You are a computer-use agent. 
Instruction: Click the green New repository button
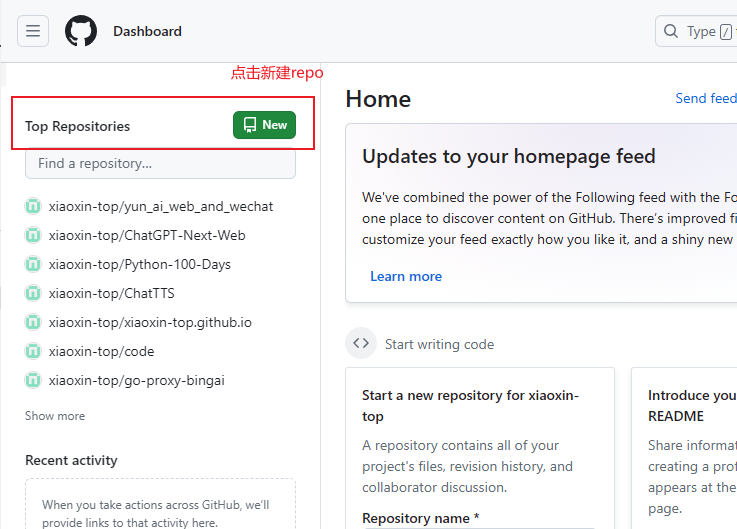pos(264,125)
